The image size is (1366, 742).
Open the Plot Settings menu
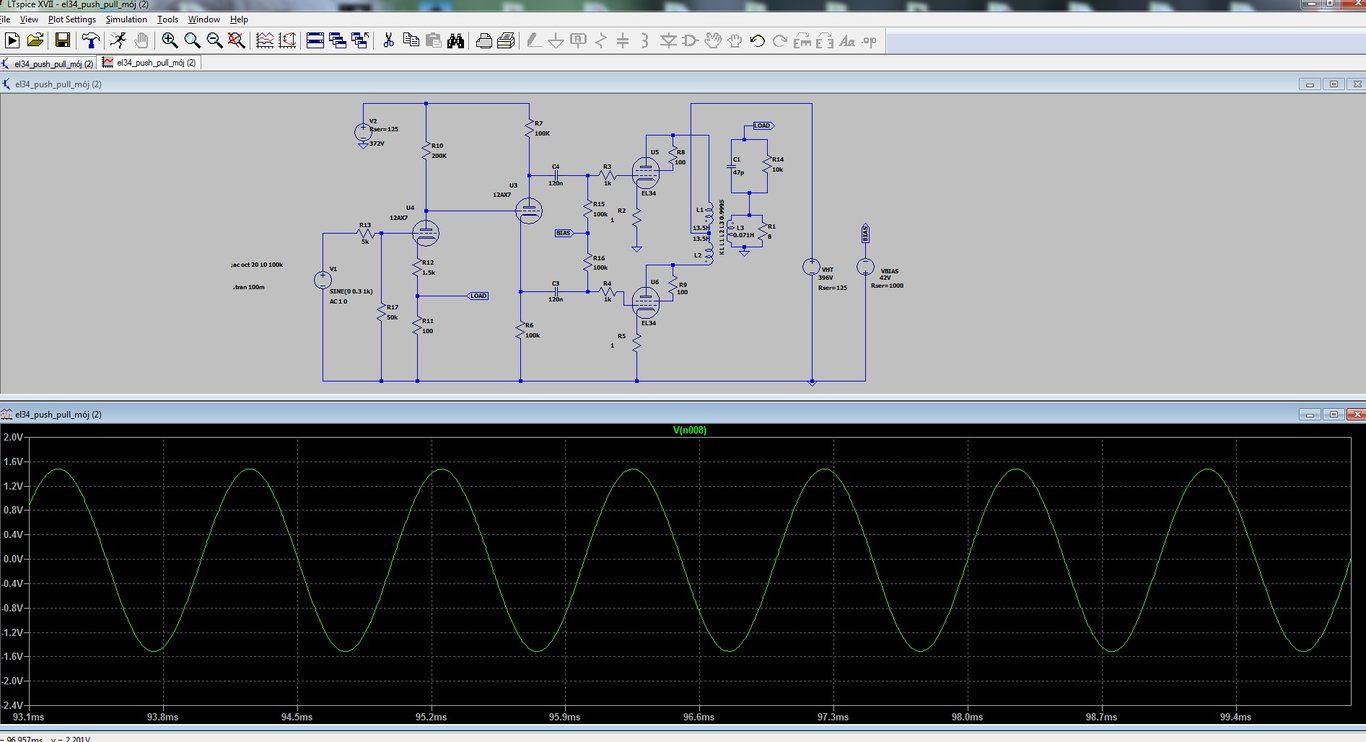pos(72,19)
